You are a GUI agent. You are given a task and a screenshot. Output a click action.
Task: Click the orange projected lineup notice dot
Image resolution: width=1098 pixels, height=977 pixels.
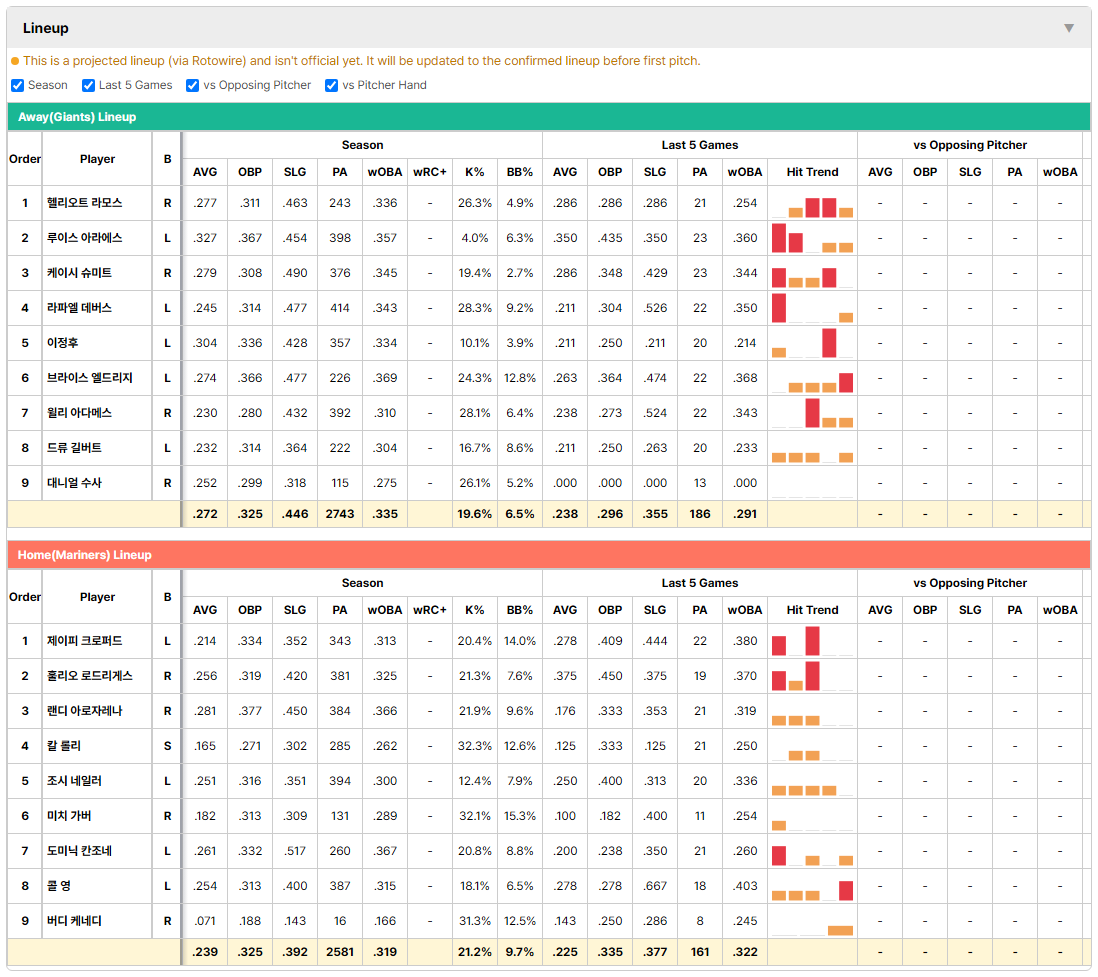pos(15,61)
